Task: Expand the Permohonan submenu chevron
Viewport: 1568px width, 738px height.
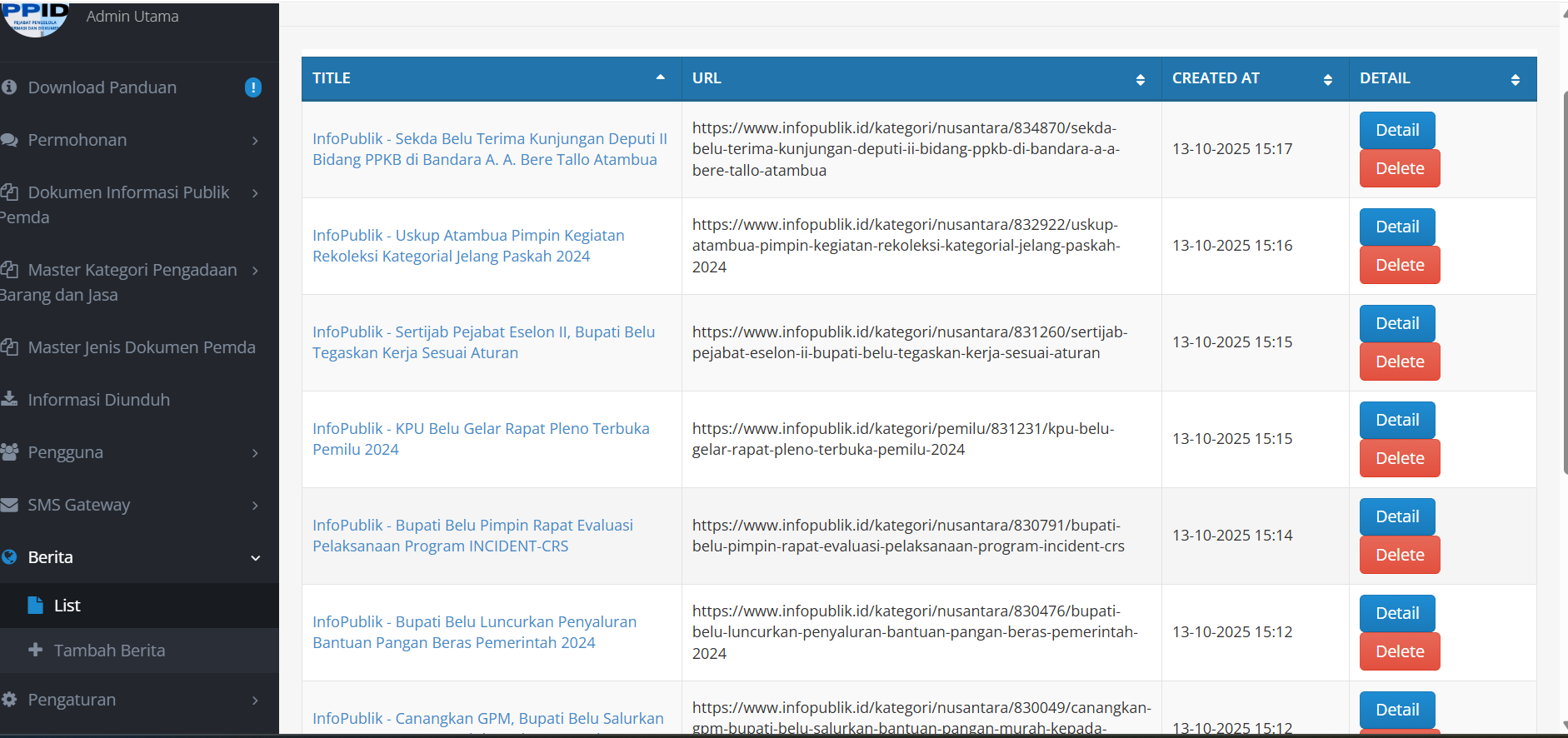Action: [x=255, y=141]
